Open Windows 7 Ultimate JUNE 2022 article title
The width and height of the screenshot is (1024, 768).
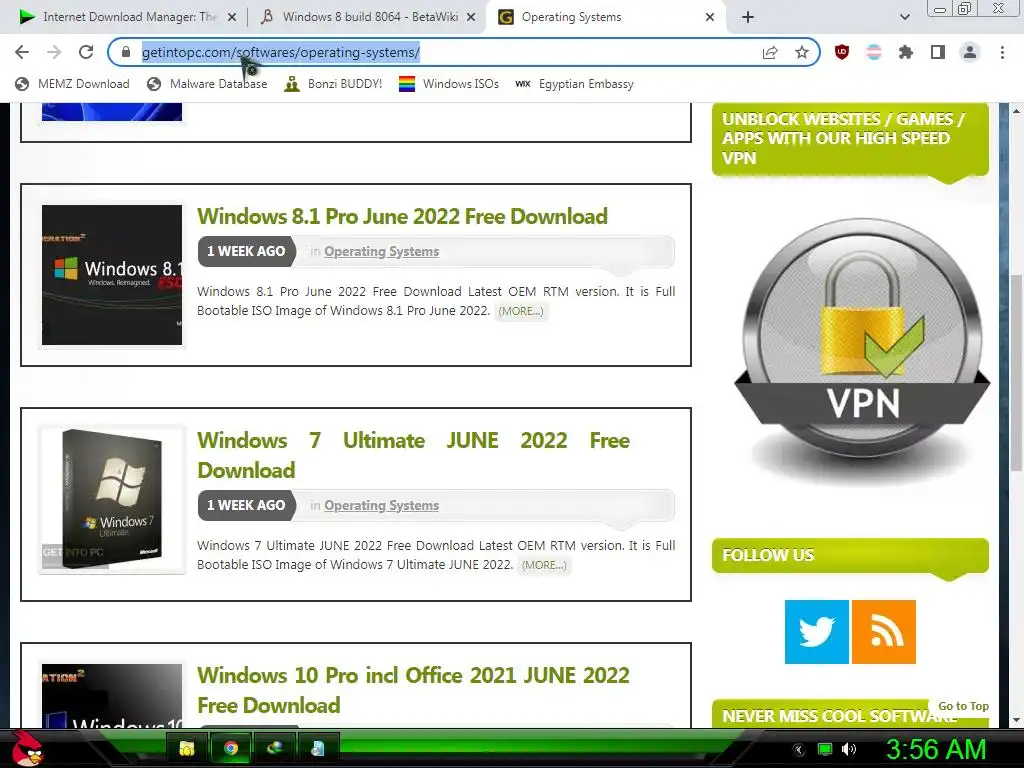(413, 455)
